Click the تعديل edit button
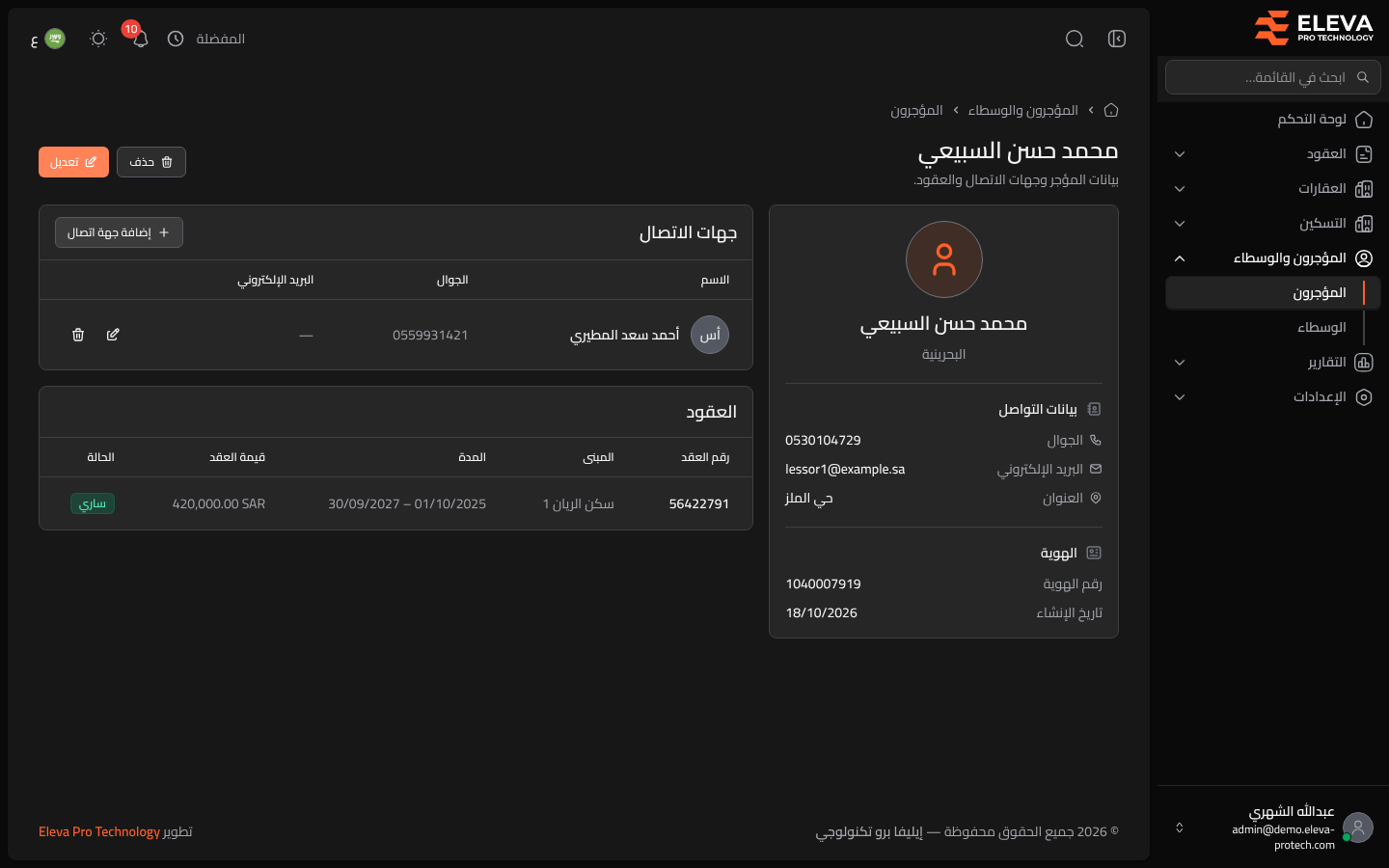 (73, 162)
